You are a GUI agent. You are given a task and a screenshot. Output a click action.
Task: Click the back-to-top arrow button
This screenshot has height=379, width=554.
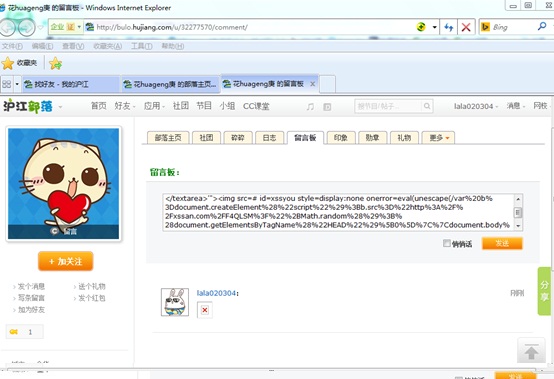click(x=531, y=350)
